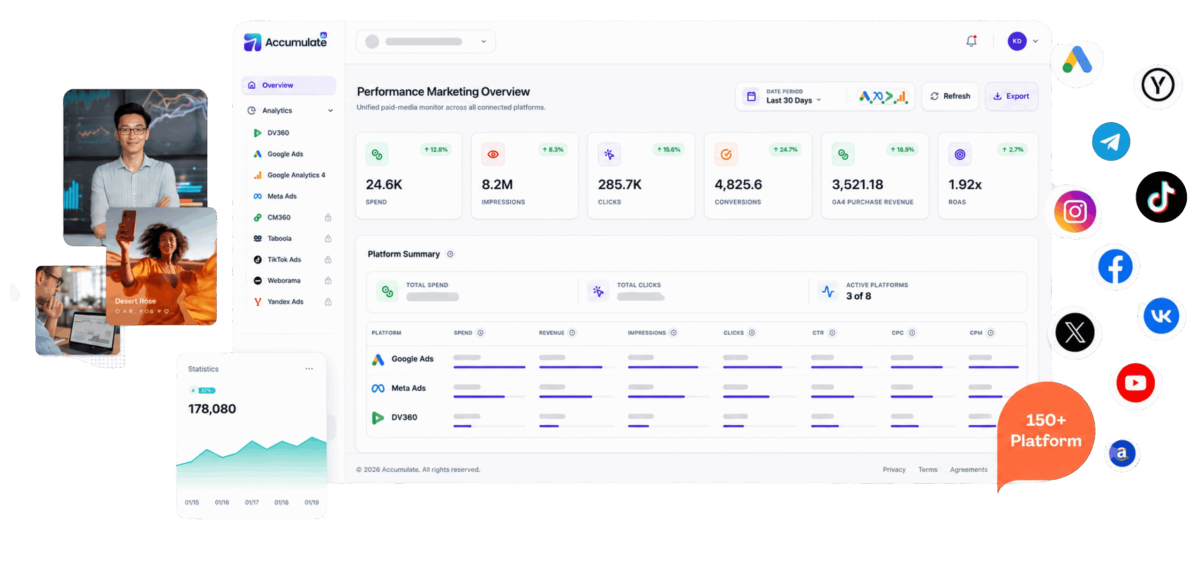Click the Spend column info icon
The image size is (1200, 583).
tap(481, 332)
